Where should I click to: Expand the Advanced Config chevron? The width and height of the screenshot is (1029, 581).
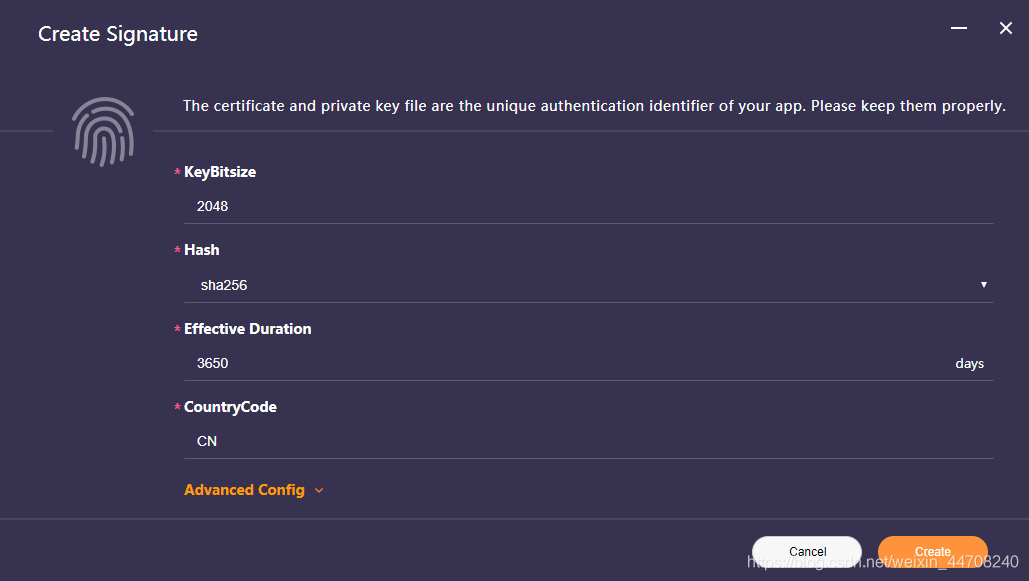(x=319, y=491)
